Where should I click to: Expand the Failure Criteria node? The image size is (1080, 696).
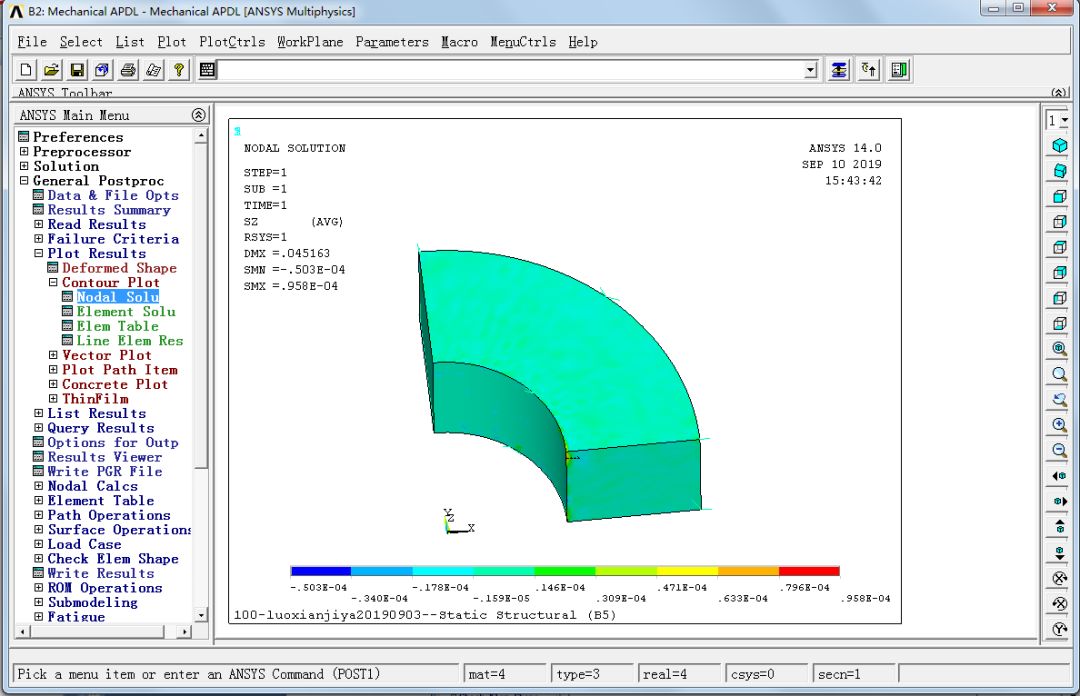39,238
